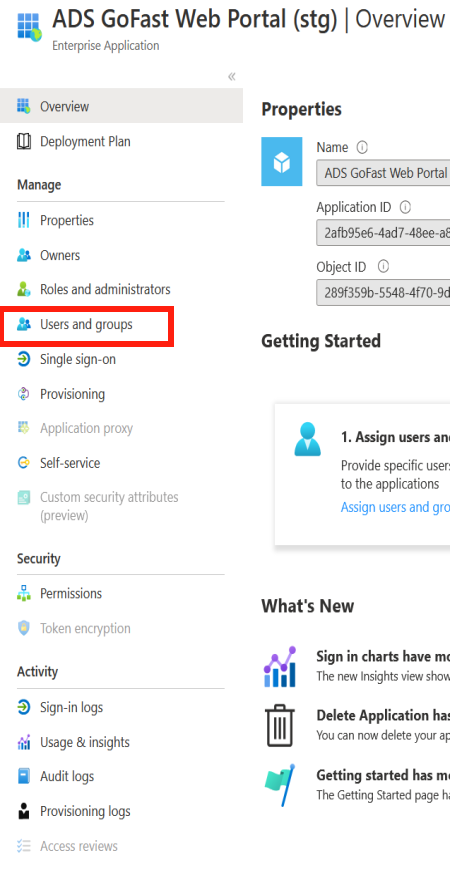
Task: Open the Deployment Plan book icon
Action: coord(23,141)
